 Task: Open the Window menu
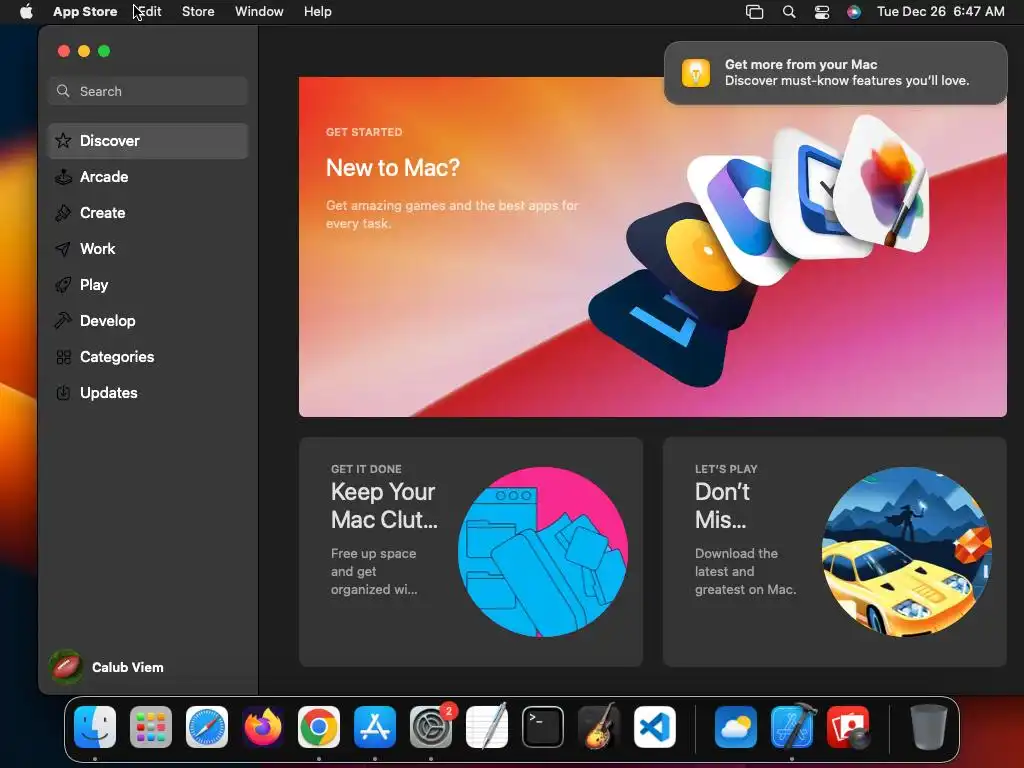(x=259, y=12)
